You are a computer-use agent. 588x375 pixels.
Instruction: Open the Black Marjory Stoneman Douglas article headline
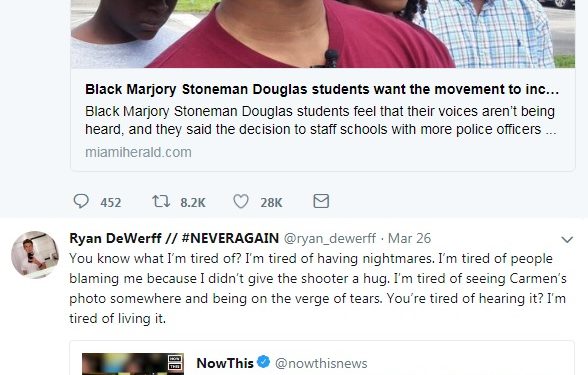tap(322, 89)
